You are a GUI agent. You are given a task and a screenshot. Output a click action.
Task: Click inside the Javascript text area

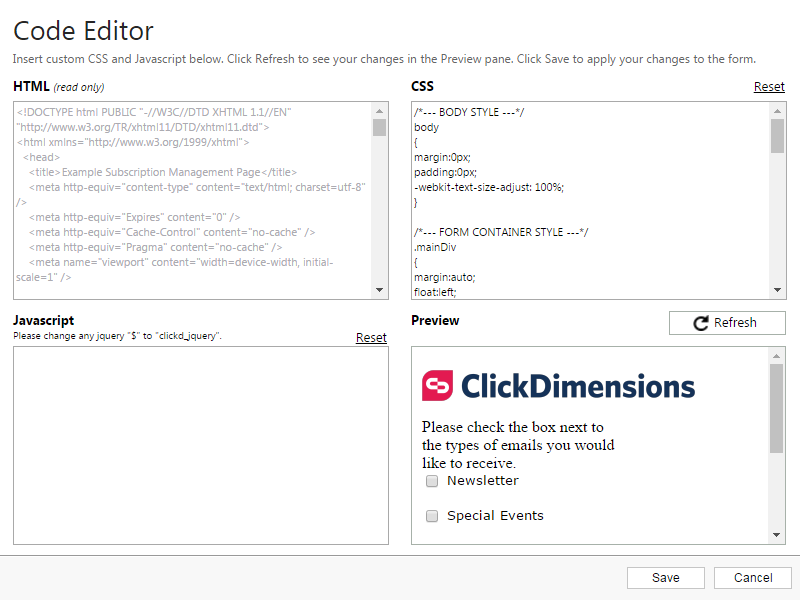pos(201,445)
